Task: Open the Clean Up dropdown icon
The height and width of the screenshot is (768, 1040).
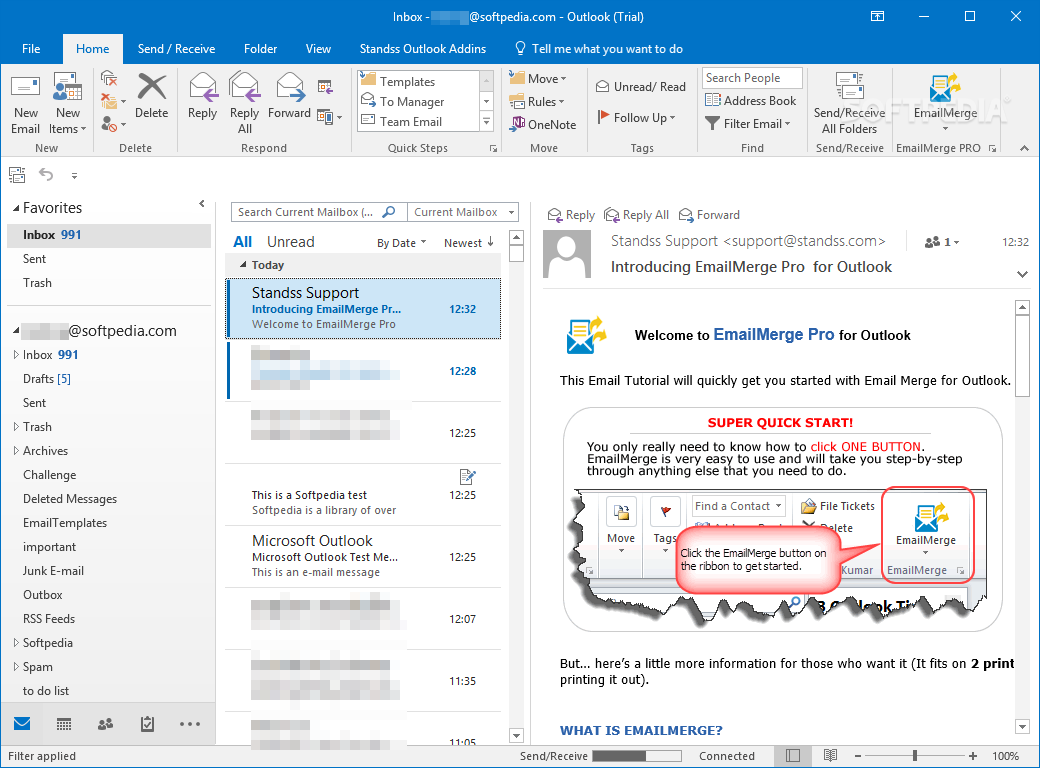Action: 113,101
